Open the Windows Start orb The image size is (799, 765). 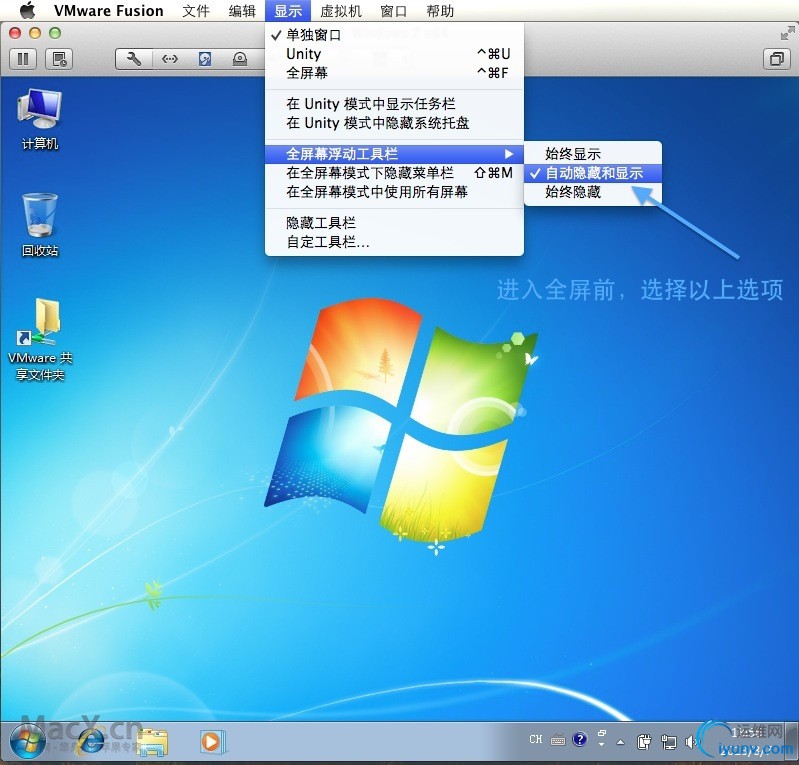point(26,742)
